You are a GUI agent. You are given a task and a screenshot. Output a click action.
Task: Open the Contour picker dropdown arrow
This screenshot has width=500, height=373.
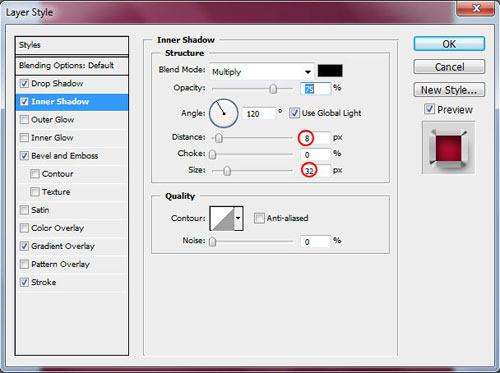[238, 218]
